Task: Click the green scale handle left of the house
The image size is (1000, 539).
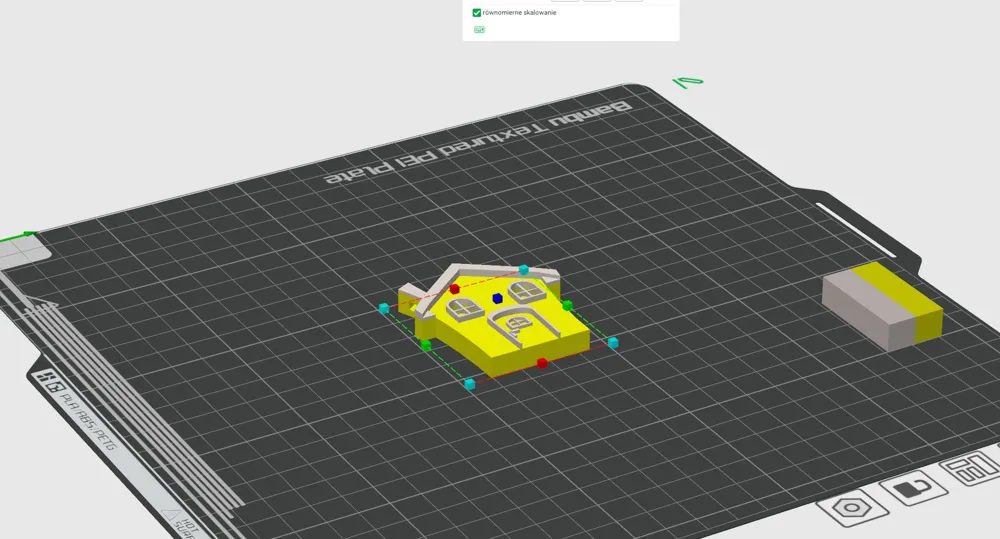Action: [426, 345]
